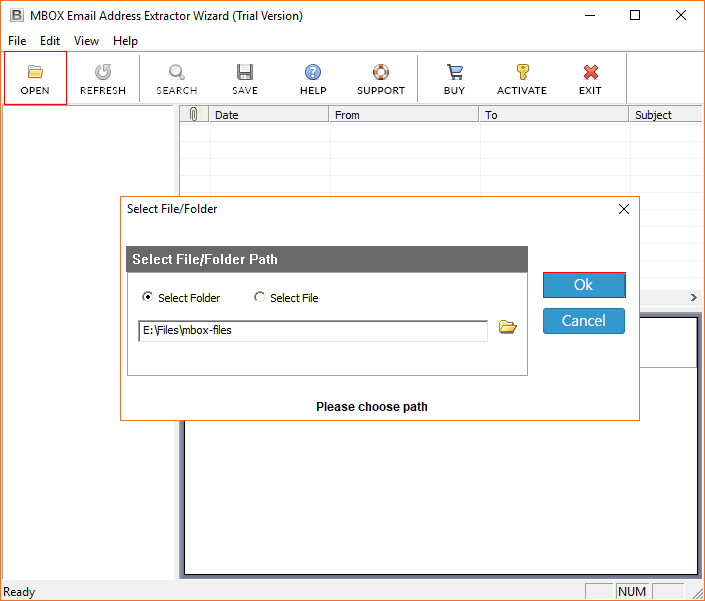Sort by the From column header

pyautogui.click(x=404, y=115)
